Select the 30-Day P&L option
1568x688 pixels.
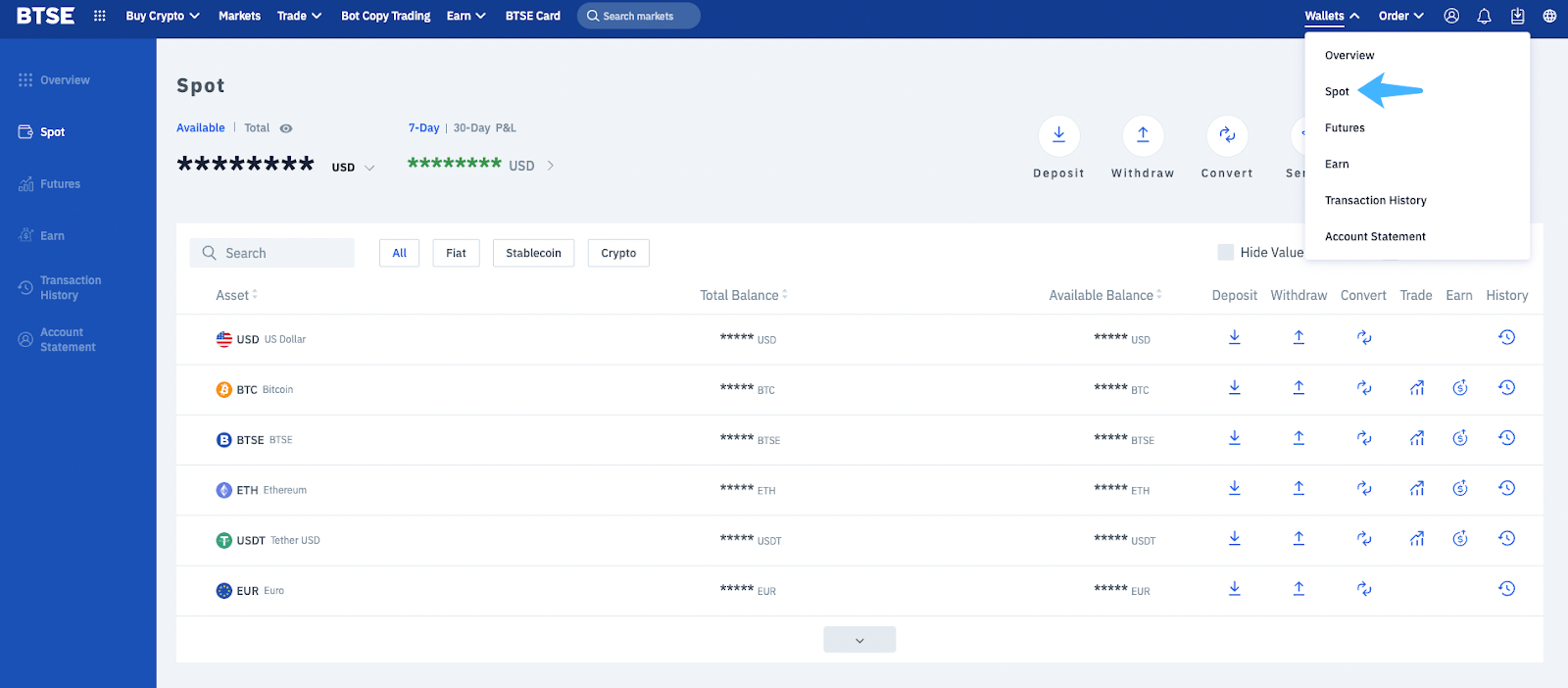[x=485, y=127]
